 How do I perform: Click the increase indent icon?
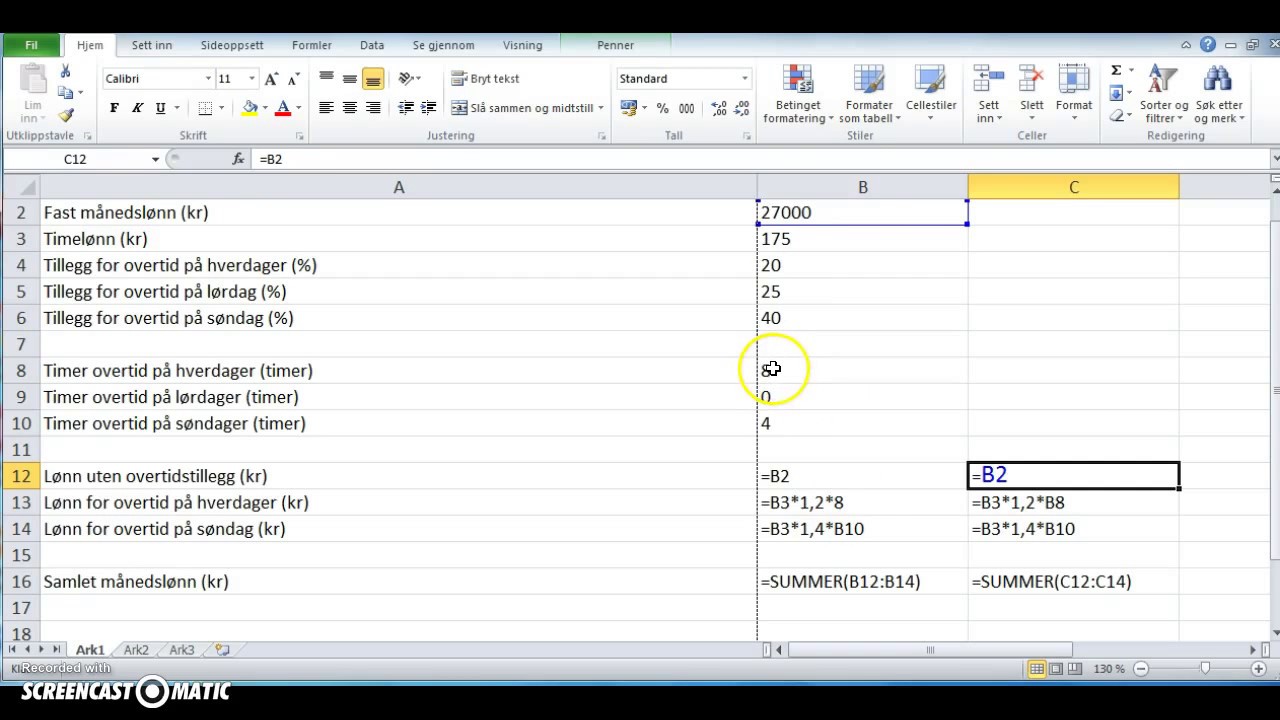[428, 108]
